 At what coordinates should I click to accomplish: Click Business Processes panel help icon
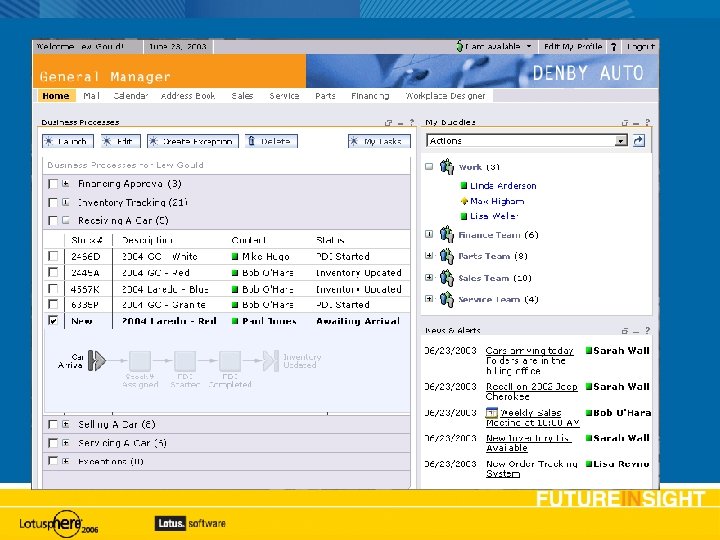pos(411,122)
